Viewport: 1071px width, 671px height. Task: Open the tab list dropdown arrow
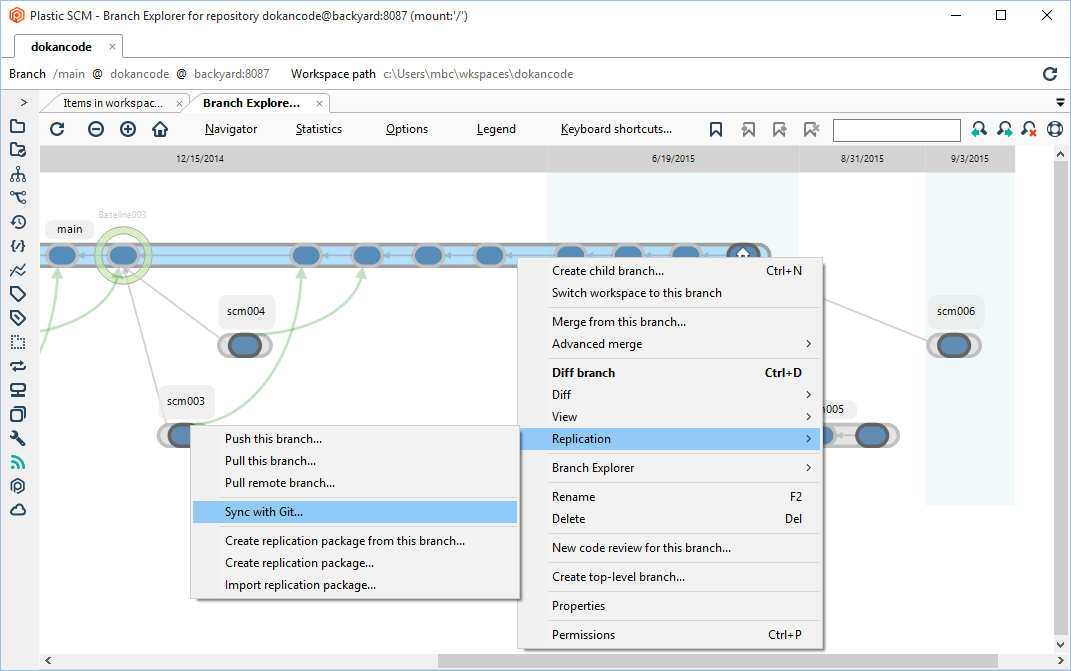pyautogui.click(x=1060, y=102)
